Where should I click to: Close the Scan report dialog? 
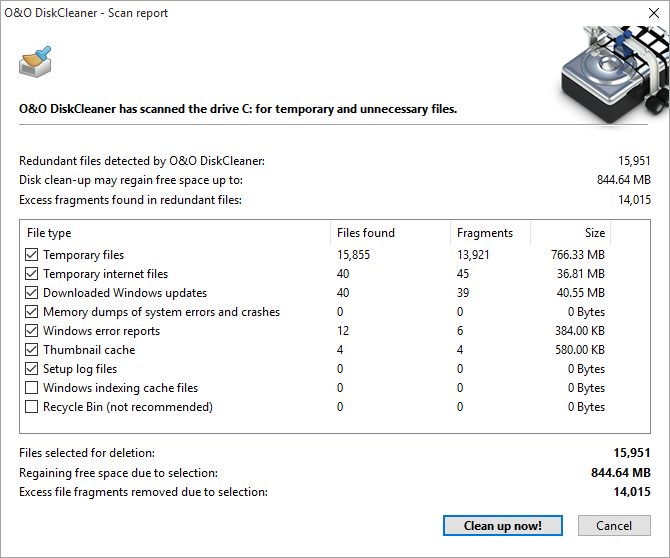coord(654,13)
